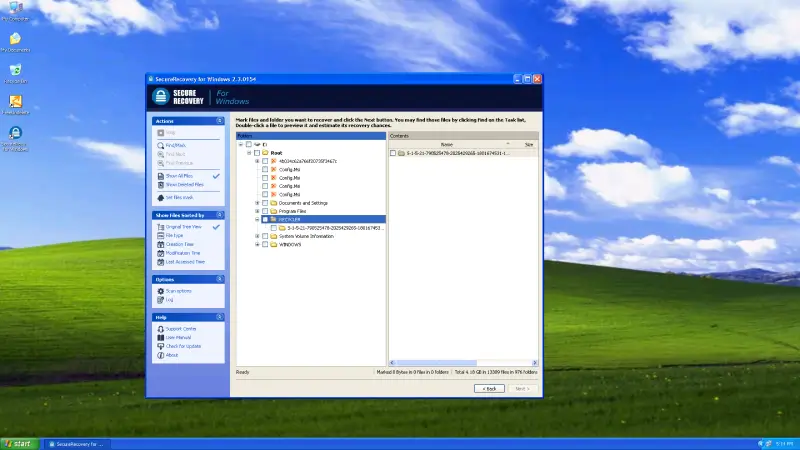Select the Documents and Settings tree label
Screen dimensions: 800x450
303,203
